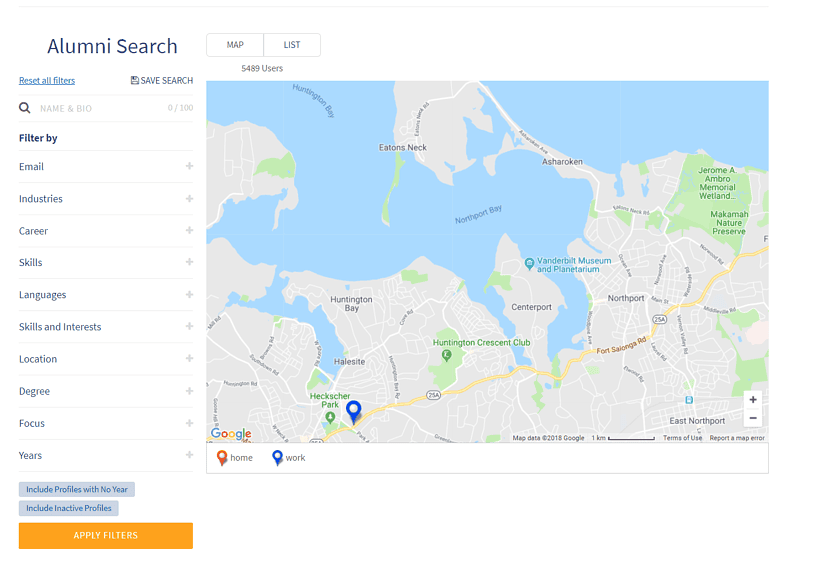The height and width of the screenshot is (563, 833).
Task: Click the Vanderbilt Museum marker icon
Action: (529, 263)
